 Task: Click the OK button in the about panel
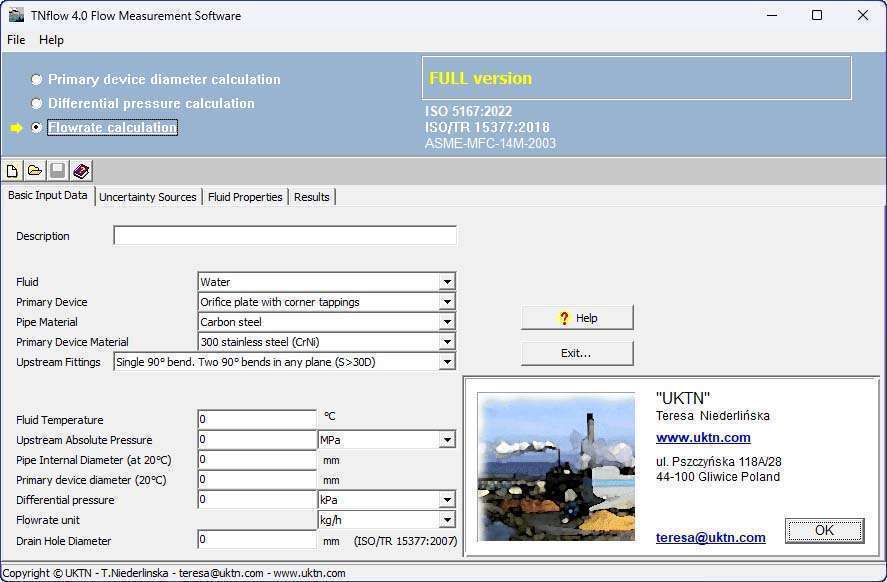point(824,530)
